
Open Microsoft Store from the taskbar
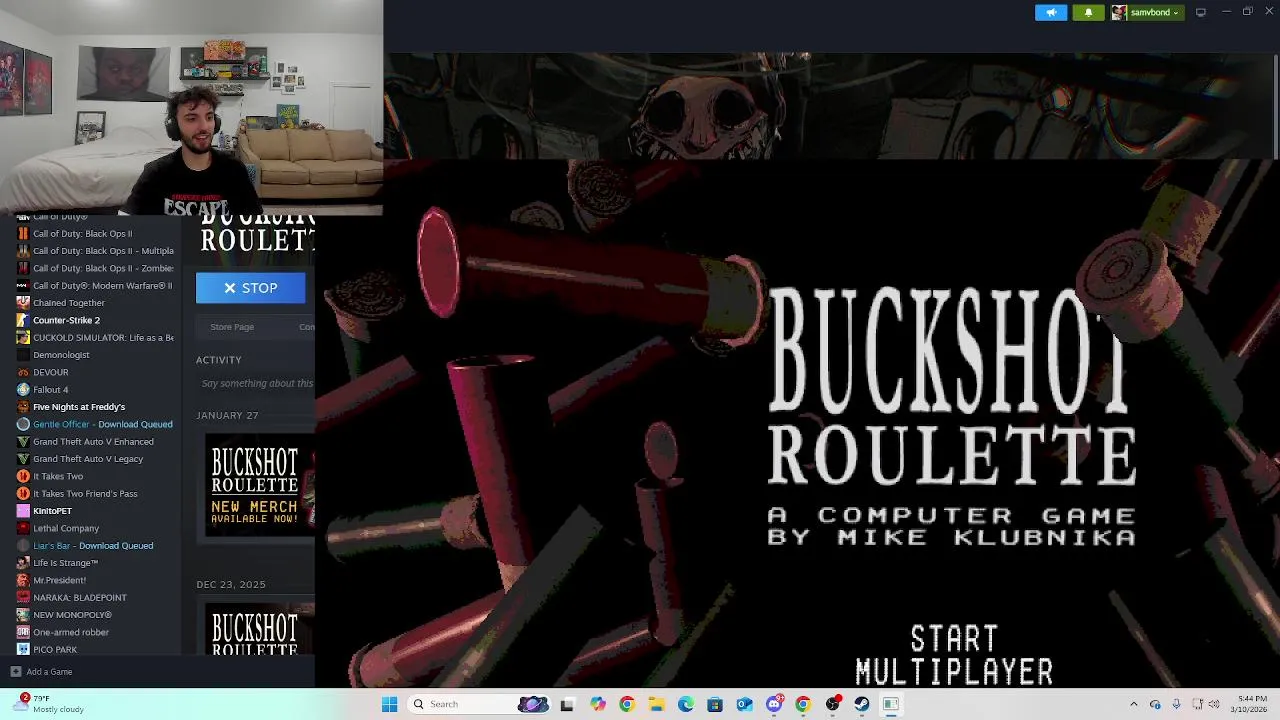point(715,704)
